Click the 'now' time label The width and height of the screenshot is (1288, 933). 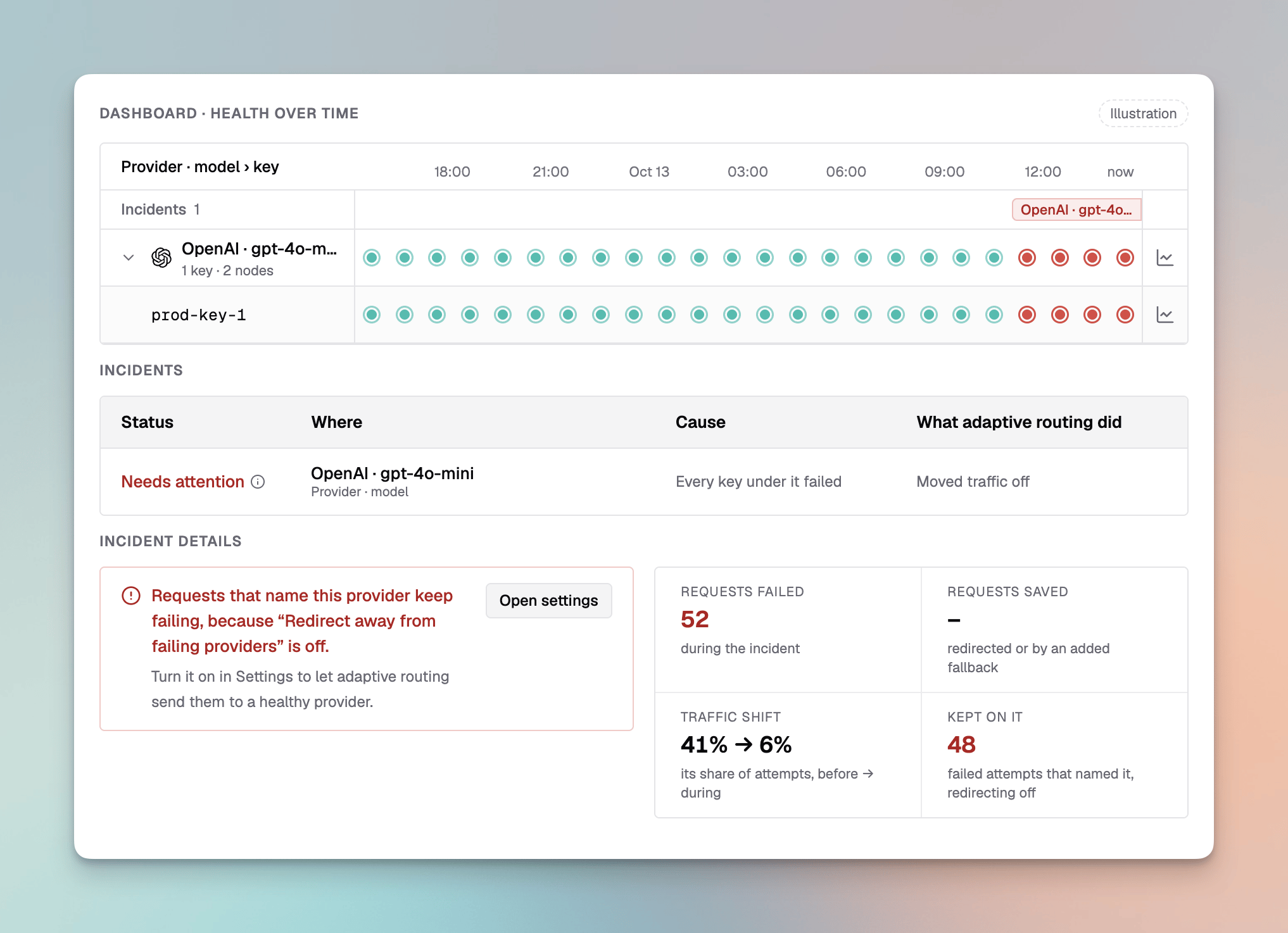(x=1120, y=172)
